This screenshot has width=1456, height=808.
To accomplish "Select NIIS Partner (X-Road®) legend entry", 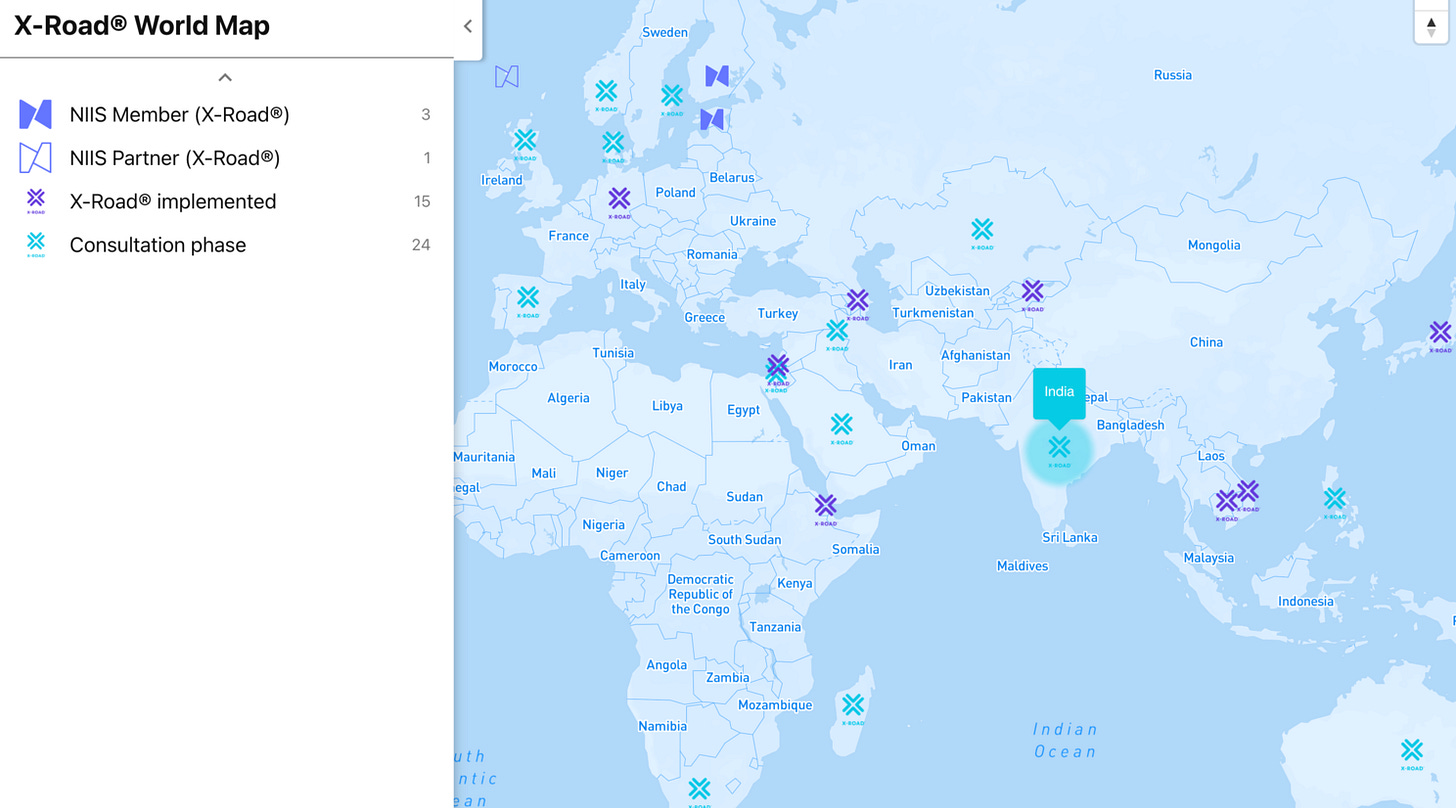I will coord(225,158).
